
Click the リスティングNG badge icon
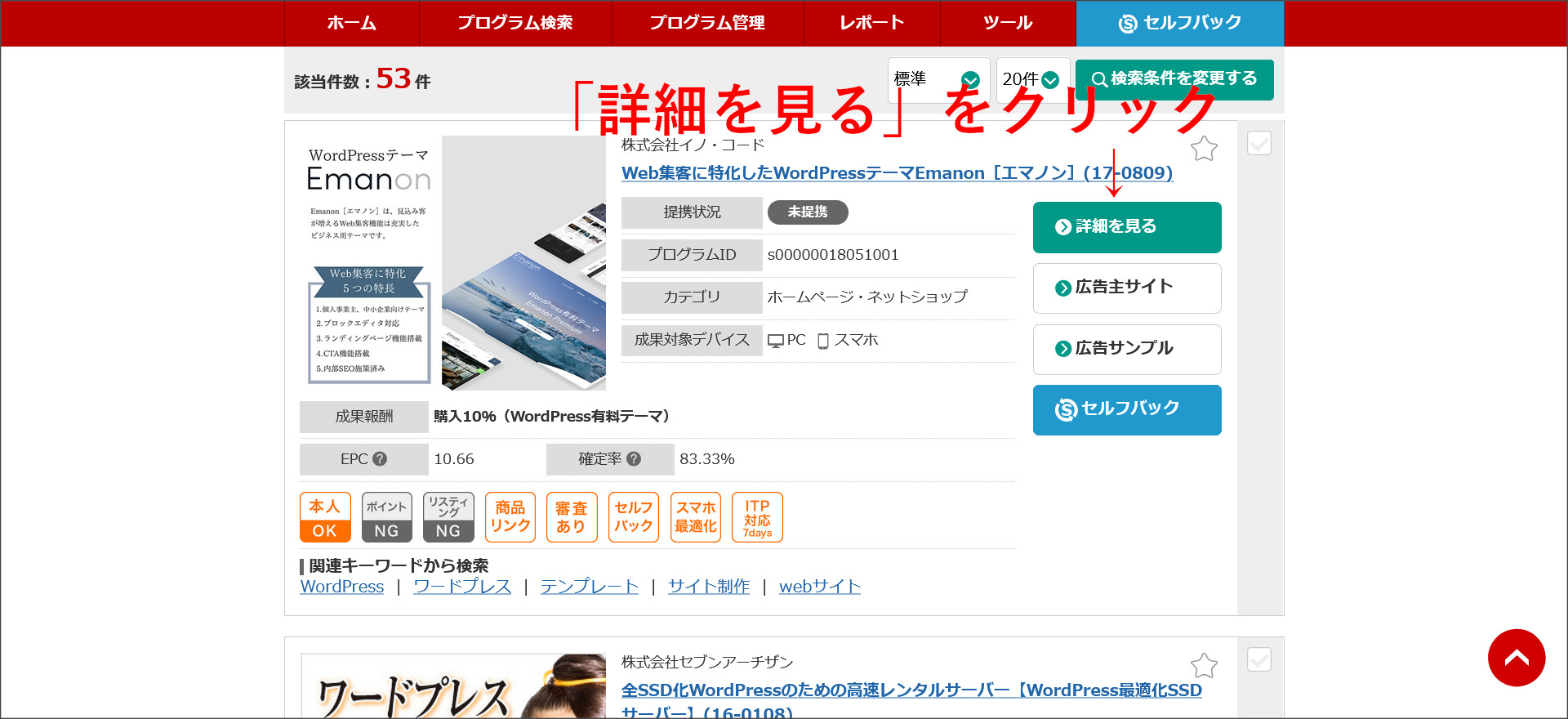pyautogui.click(x=448, y=517)
